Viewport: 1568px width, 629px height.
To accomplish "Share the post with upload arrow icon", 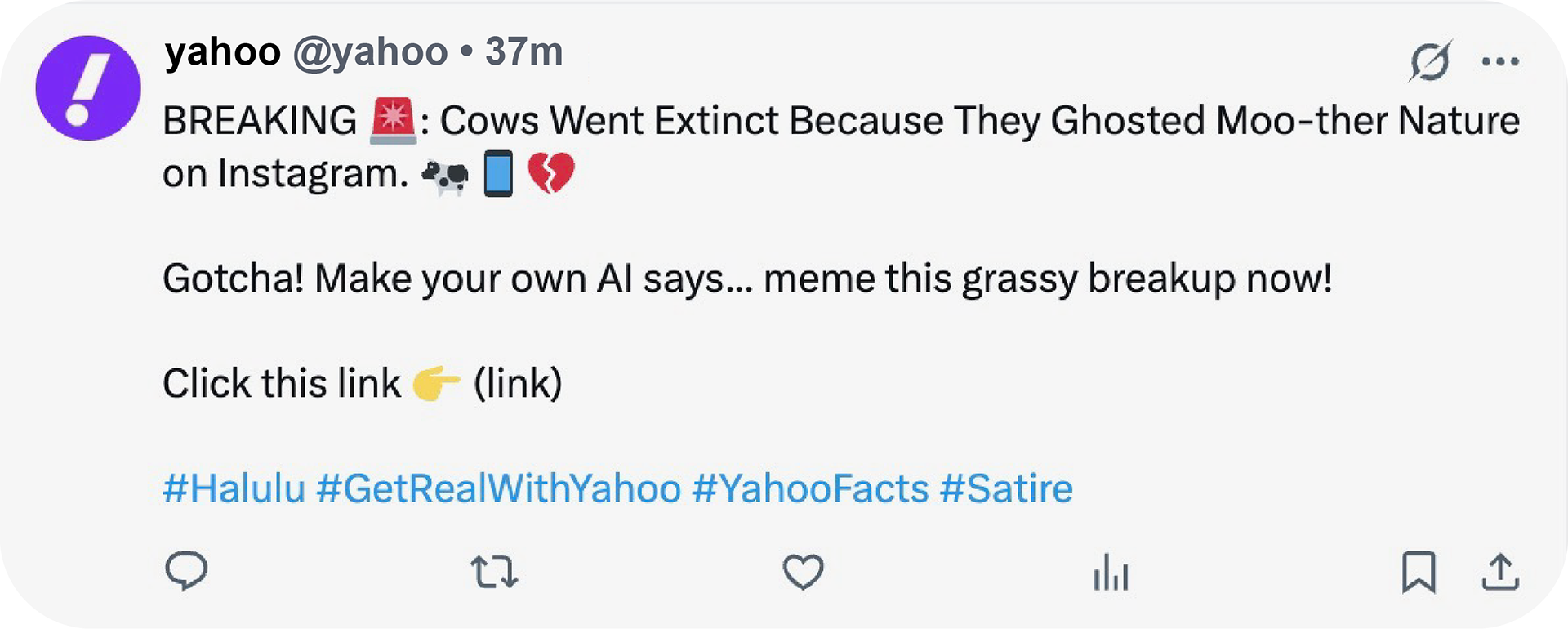I will tap(1500, 572).
